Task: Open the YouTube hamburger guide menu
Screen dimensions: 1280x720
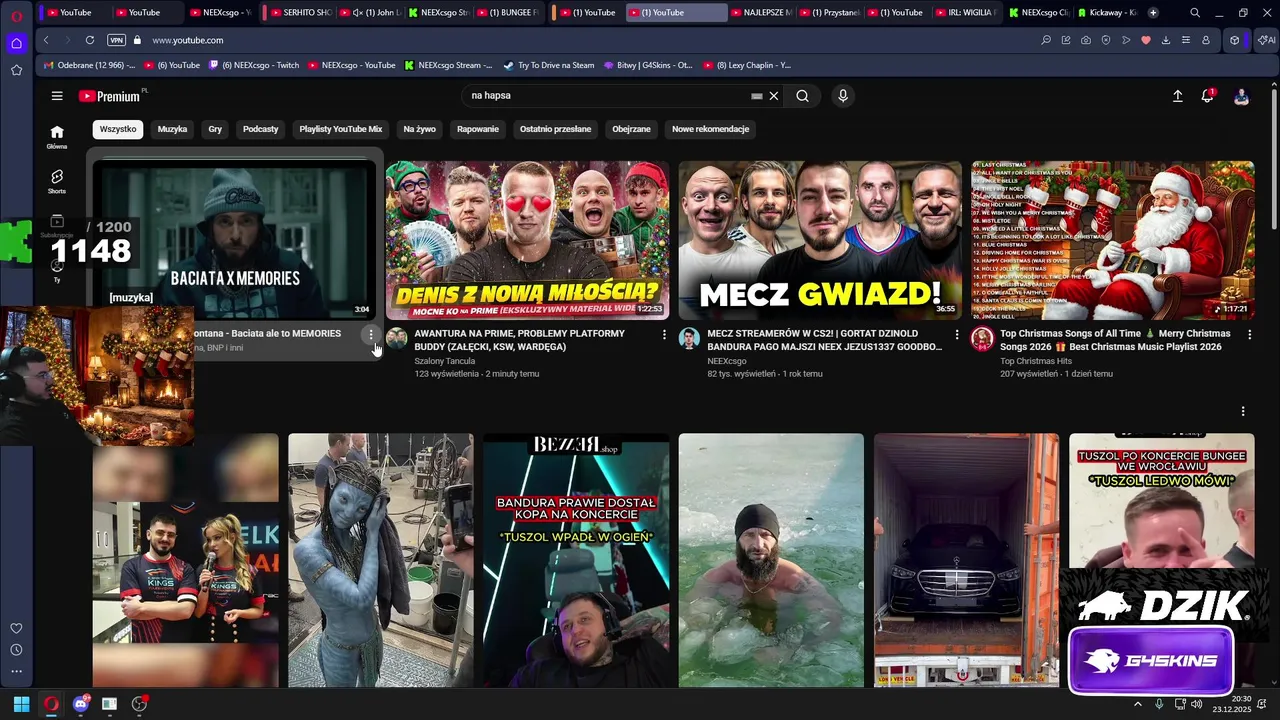Action: click(x=57, y=96)
